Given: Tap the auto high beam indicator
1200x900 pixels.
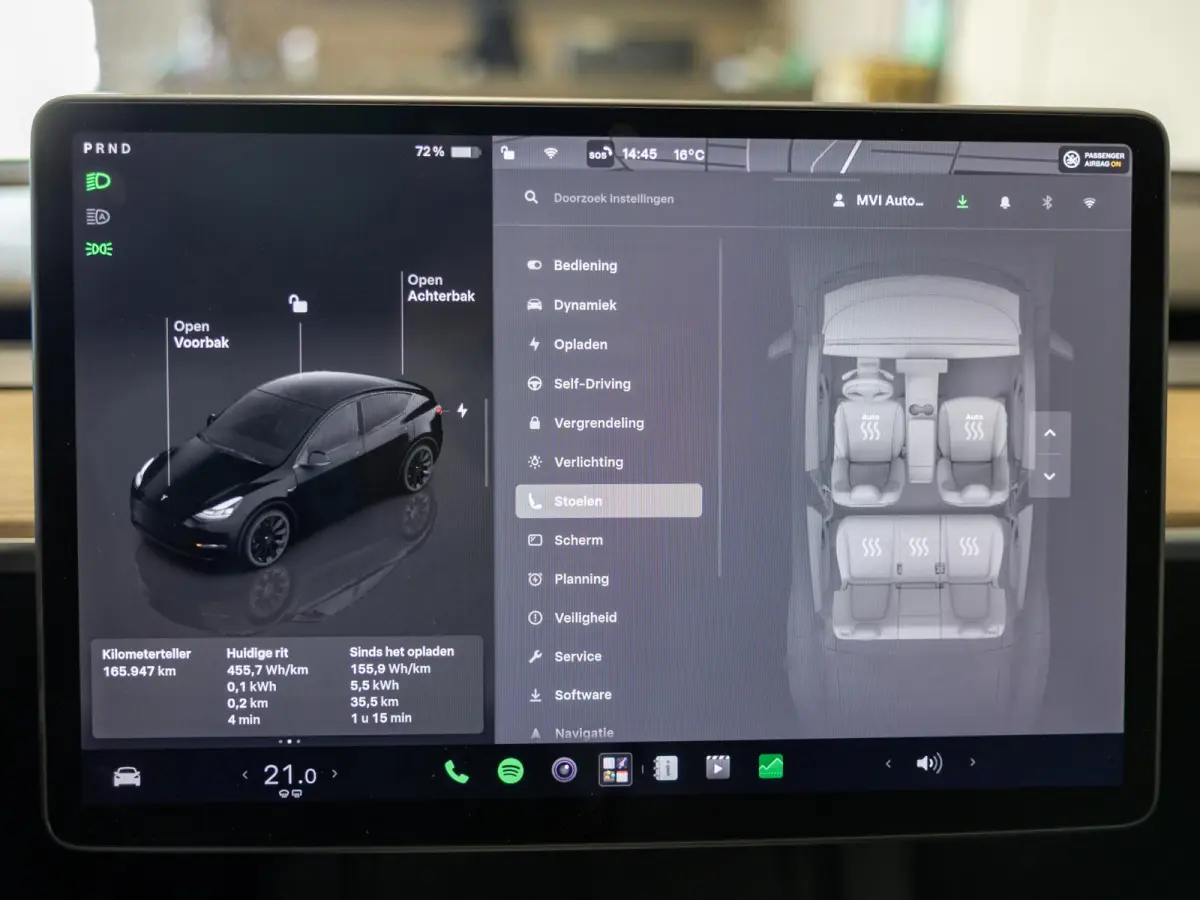Looking at the screenshot, I should point(98,216).
